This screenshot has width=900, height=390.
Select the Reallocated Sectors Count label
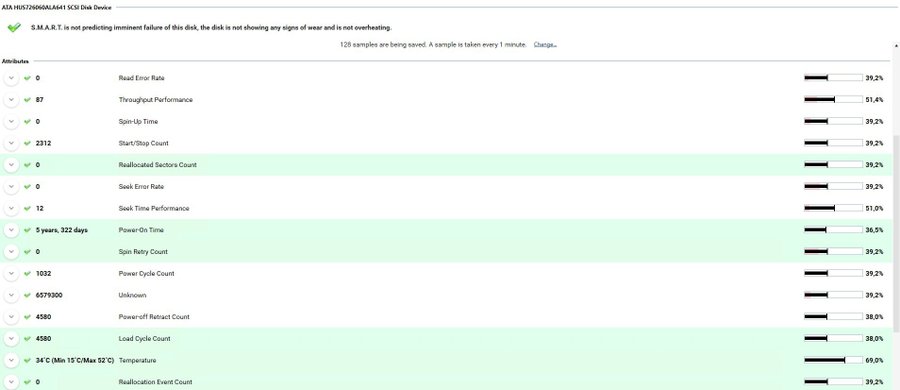(x=157, y=165)
